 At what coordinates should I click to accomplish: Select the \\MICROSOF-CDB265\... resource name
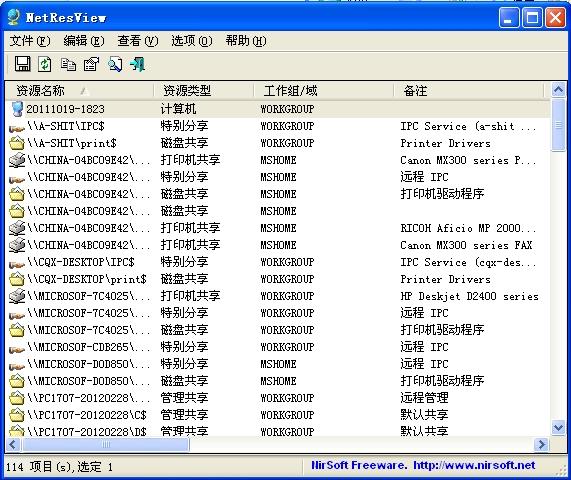[x=88, y=347]
